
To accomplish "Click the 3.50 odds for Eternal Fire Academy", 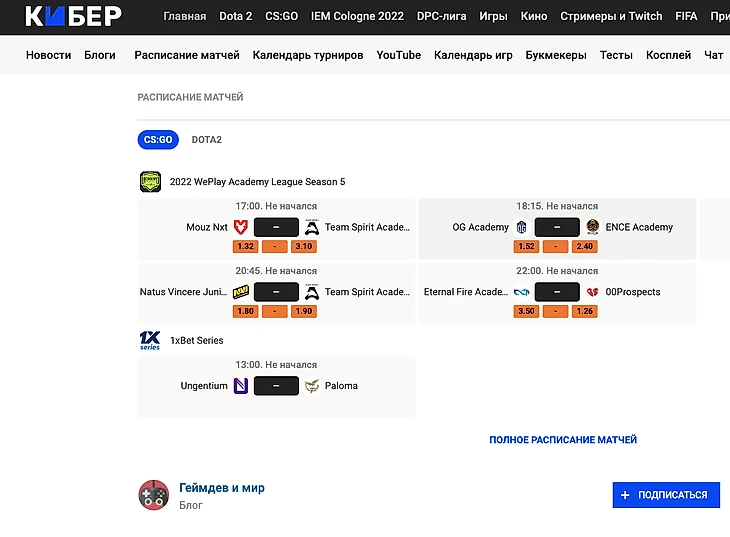I will [526, 311].
